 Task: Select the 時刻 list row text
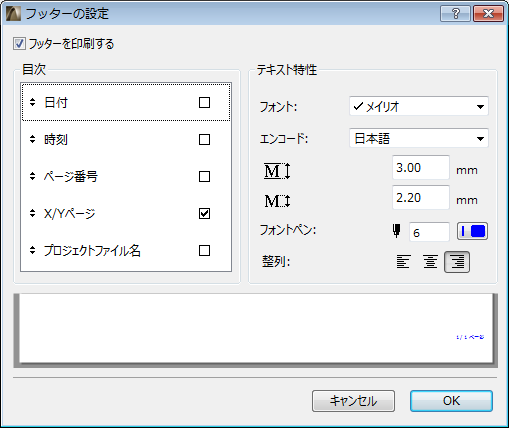tap(56, 139)
